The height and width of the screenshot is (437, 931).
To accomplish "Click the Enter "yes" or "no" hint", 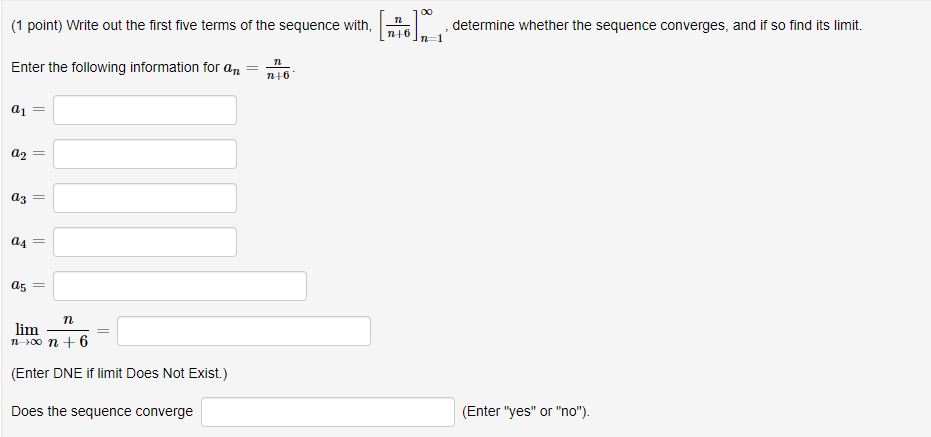I will pos(526,412).
